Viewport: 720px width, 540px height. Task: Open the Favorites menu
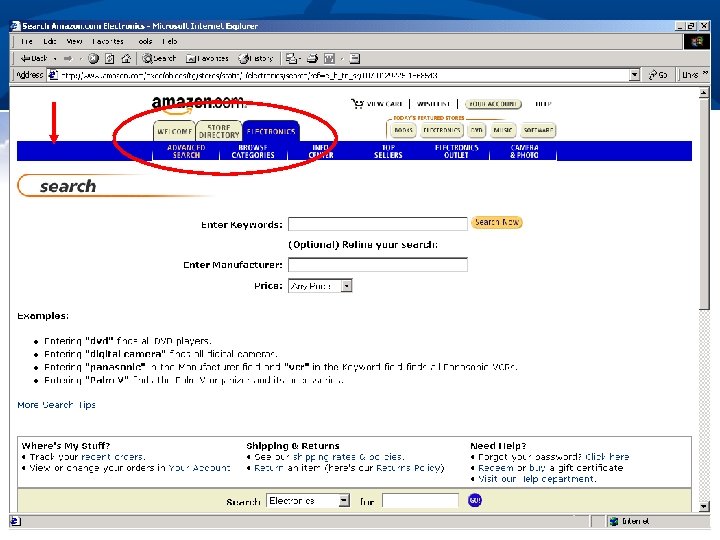[x=108, y=41]
